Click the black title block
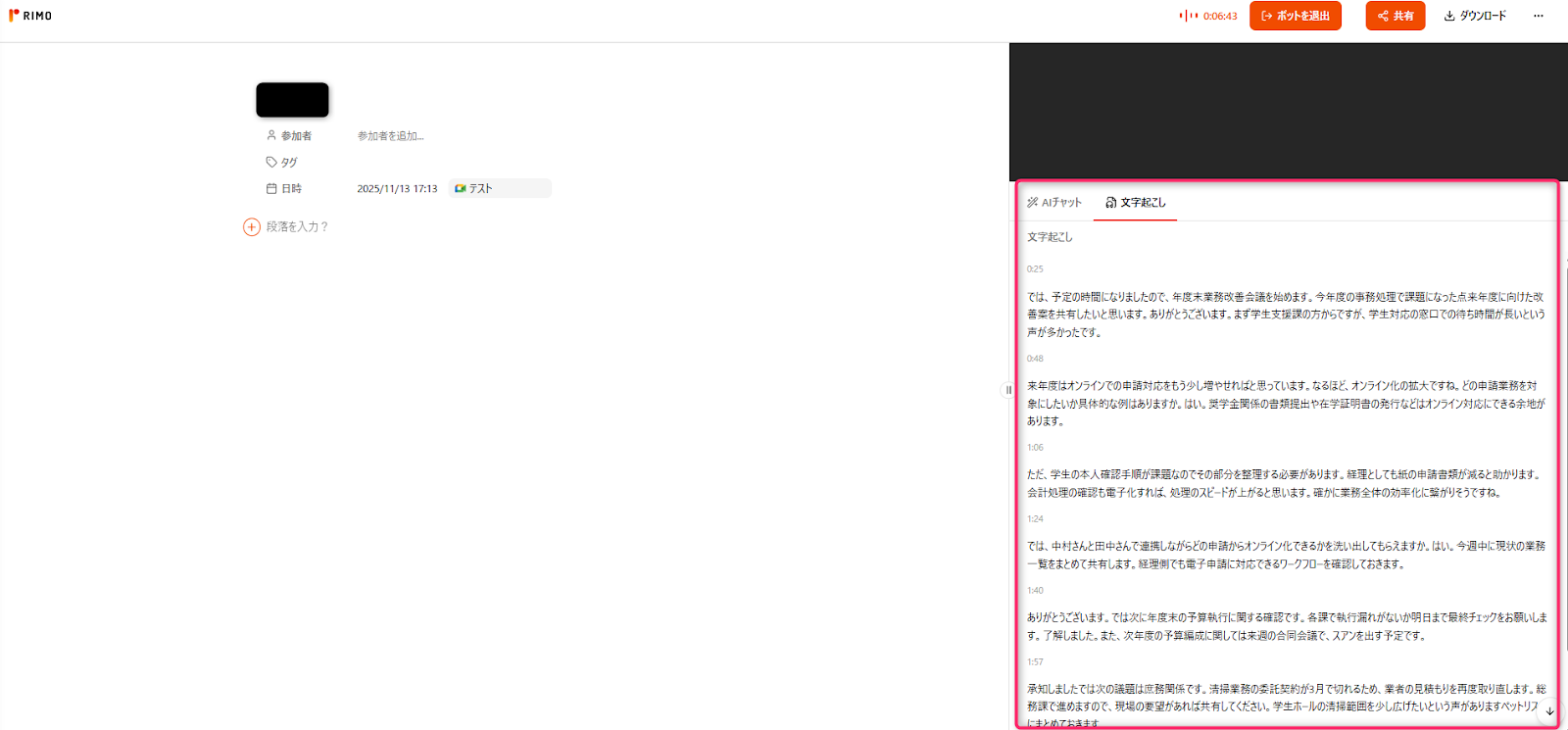This screenshot has width=1568, height=730. [x=292, y=100]
